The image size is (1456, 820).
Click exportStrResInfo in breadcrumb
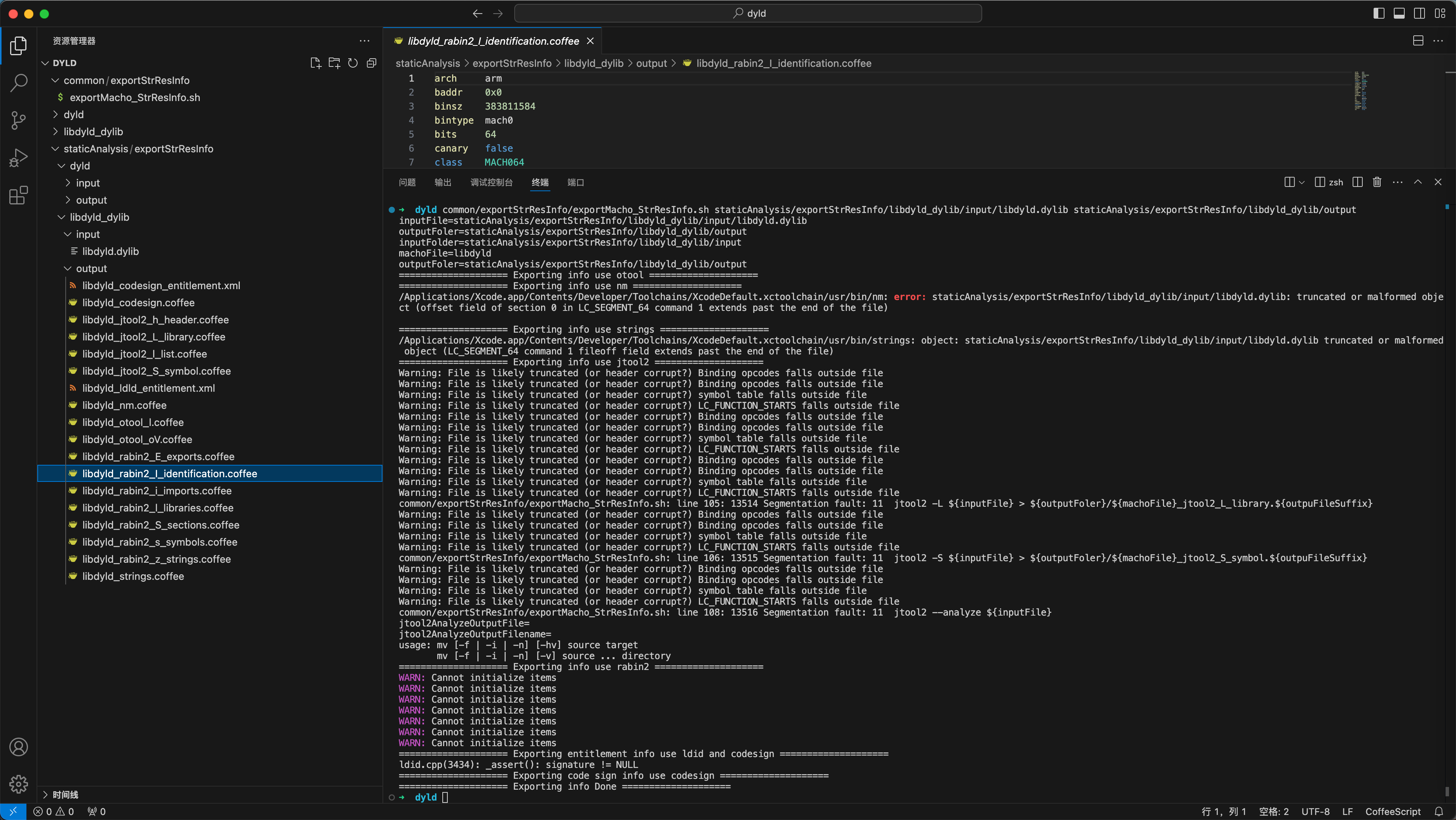pyautogui.click(x=512, y=63)
